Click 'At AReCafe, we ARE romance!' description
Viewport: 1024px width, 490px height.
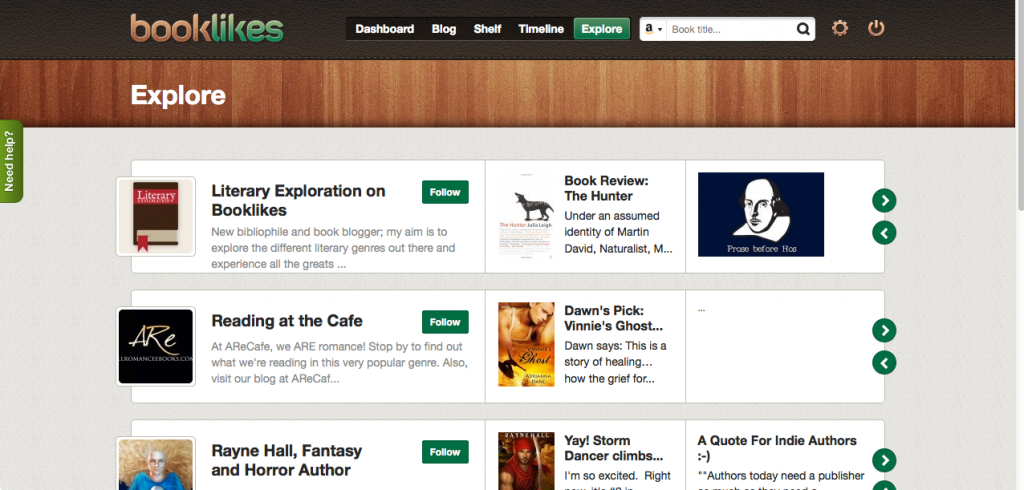click(x=340, y=362)
